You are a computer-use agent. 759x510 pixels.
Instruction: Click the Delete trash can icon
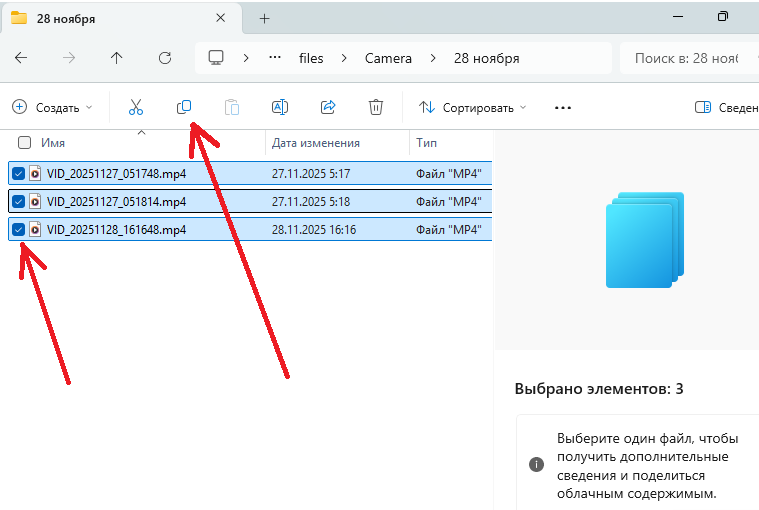376,107
